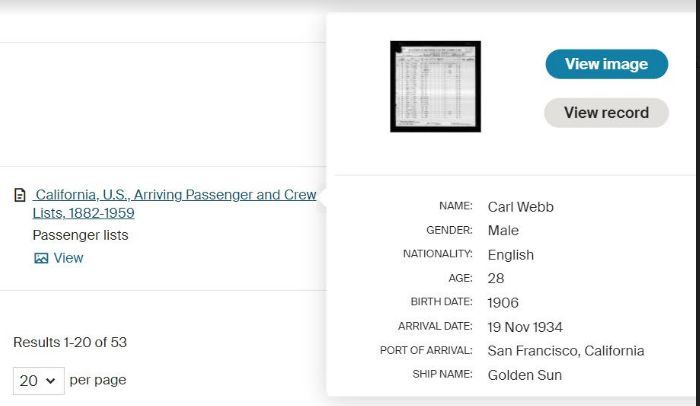Click the nationality value English
The image size is (700, 406).
(510, 255)
